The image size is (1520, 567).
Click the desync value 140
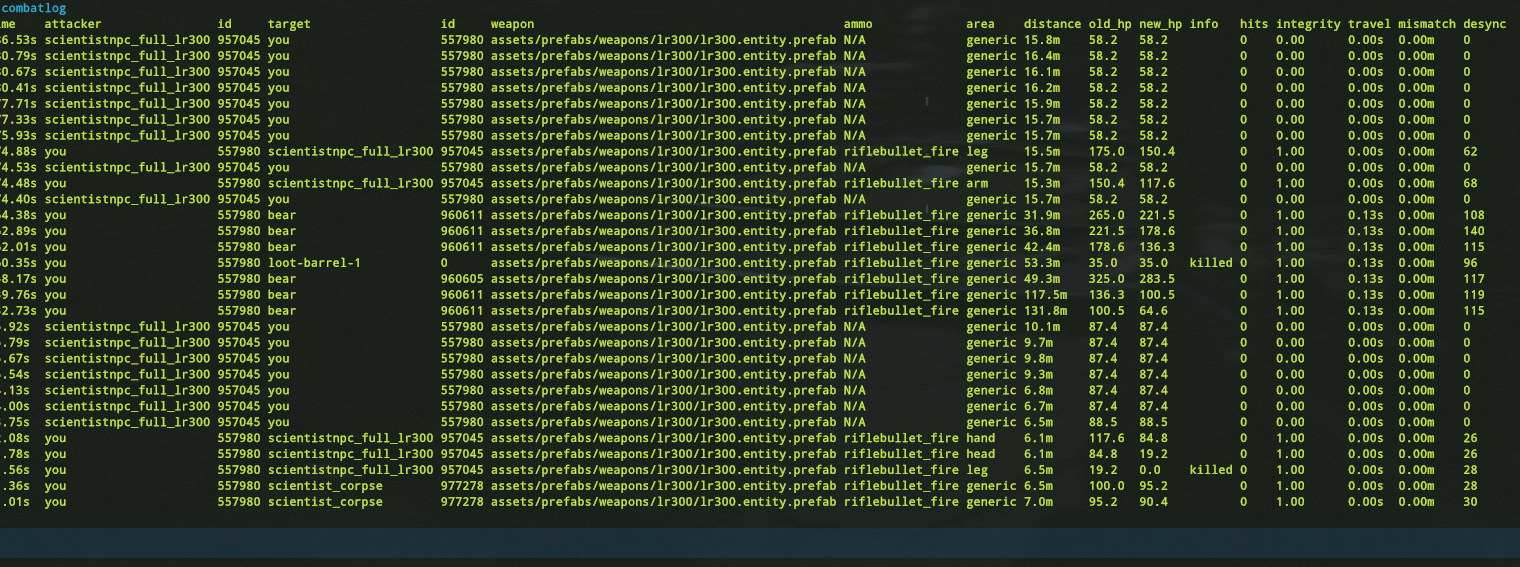pos(1474,231)
